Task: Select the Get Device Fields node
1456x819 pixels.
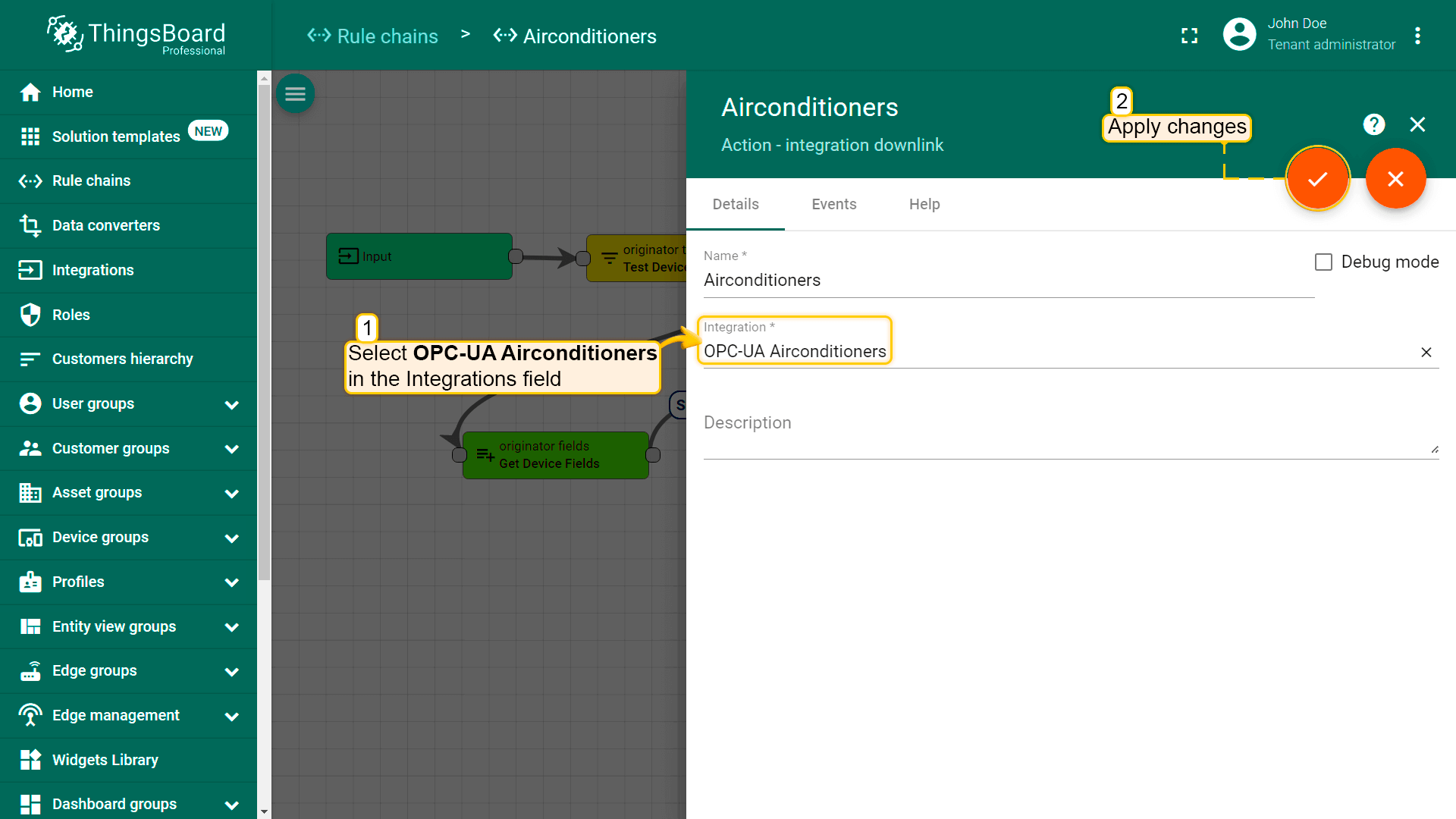Action: coord(556,455)
